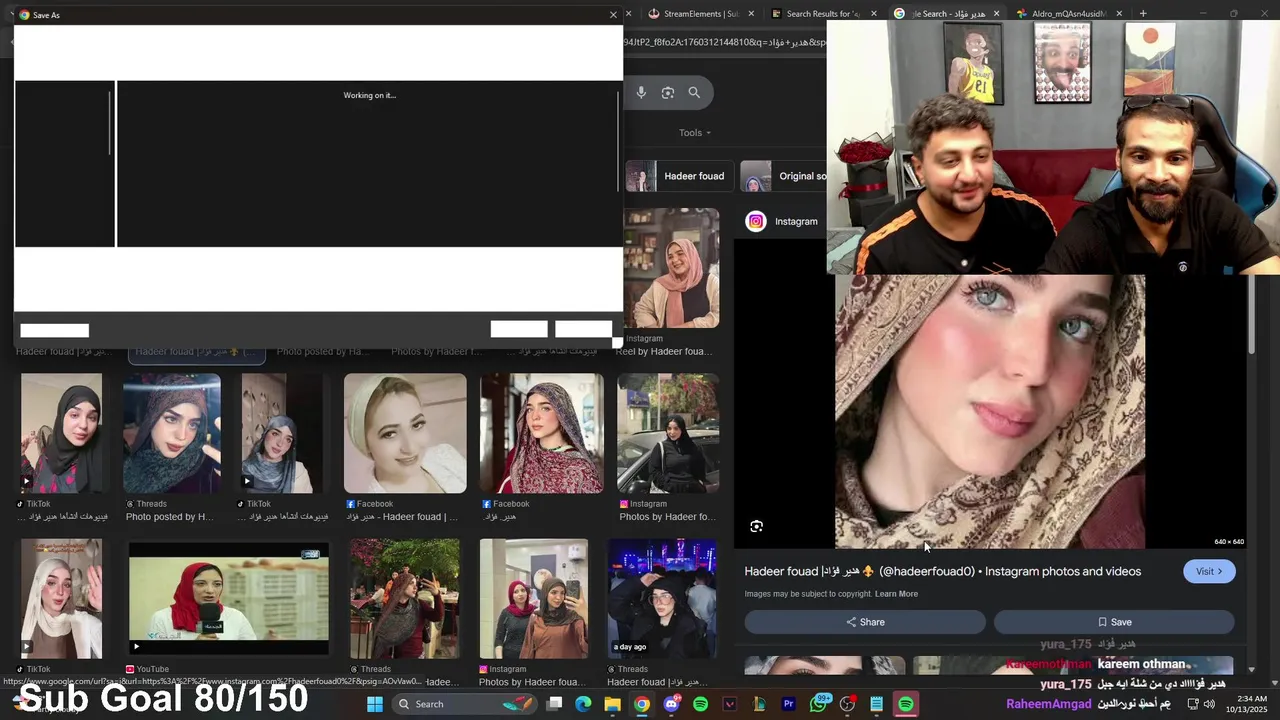The image size is (1280, 720).
Task: Close the Aldro browser tab
Action: (1119, 14)
